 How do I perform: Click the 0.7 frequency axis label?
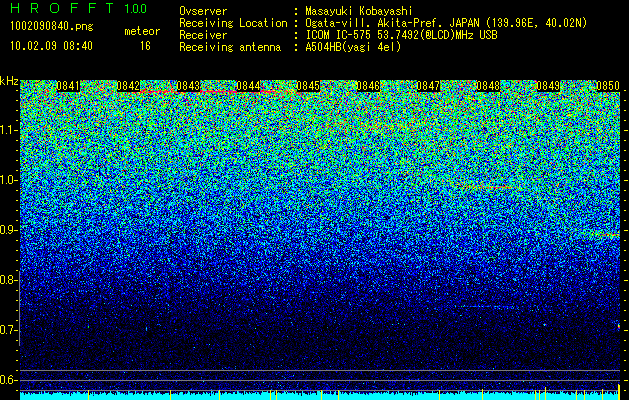click(9, 330)
